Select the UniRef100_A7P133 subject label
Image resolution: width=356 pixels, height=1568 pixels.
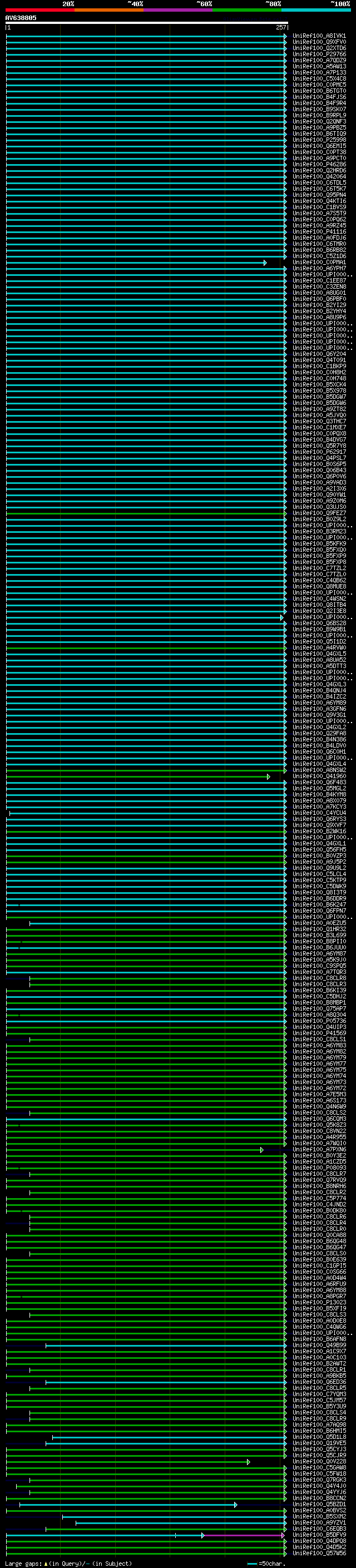coord(319,72)
